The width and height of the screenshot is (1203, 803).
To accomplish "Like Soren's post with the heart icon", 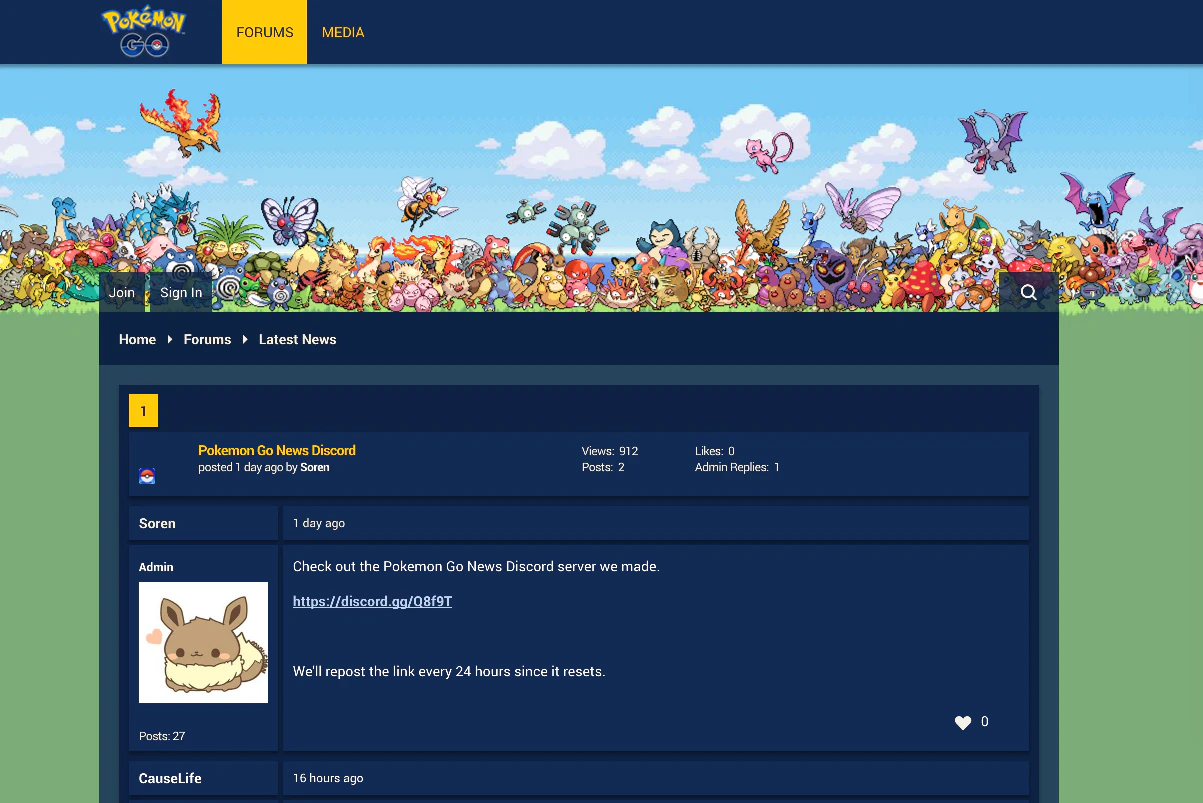I will coord(963,721).
